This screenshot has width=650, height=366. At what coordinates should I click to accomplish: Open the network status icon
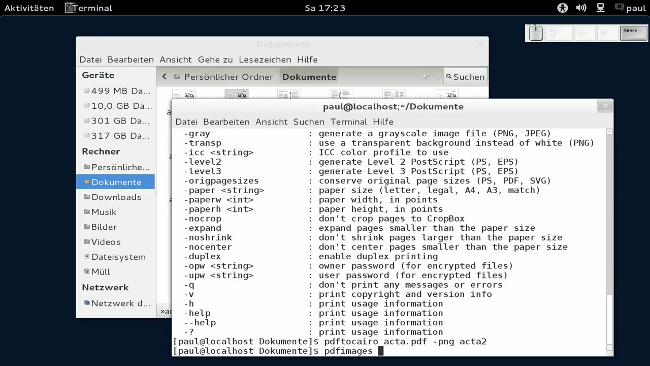600,7
